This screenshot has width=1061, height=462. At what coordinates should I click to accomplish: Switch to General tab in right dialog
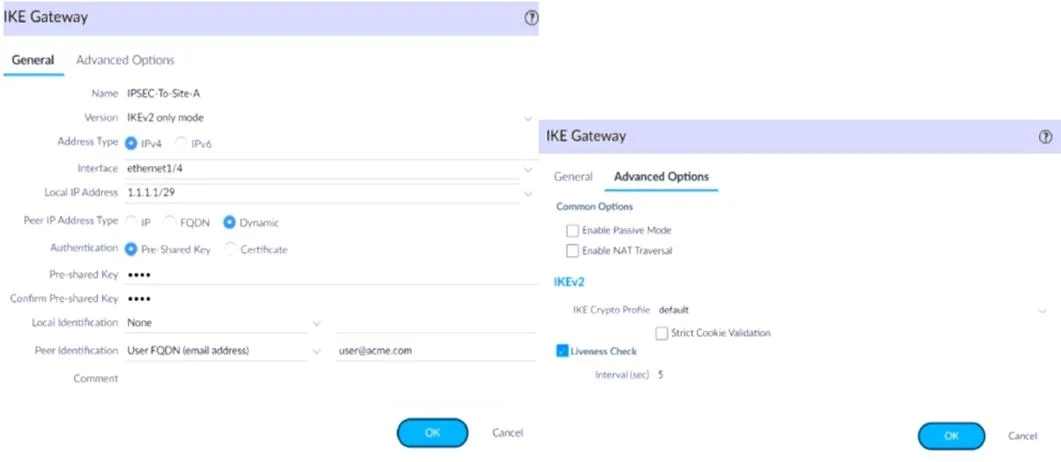point(573,177)
